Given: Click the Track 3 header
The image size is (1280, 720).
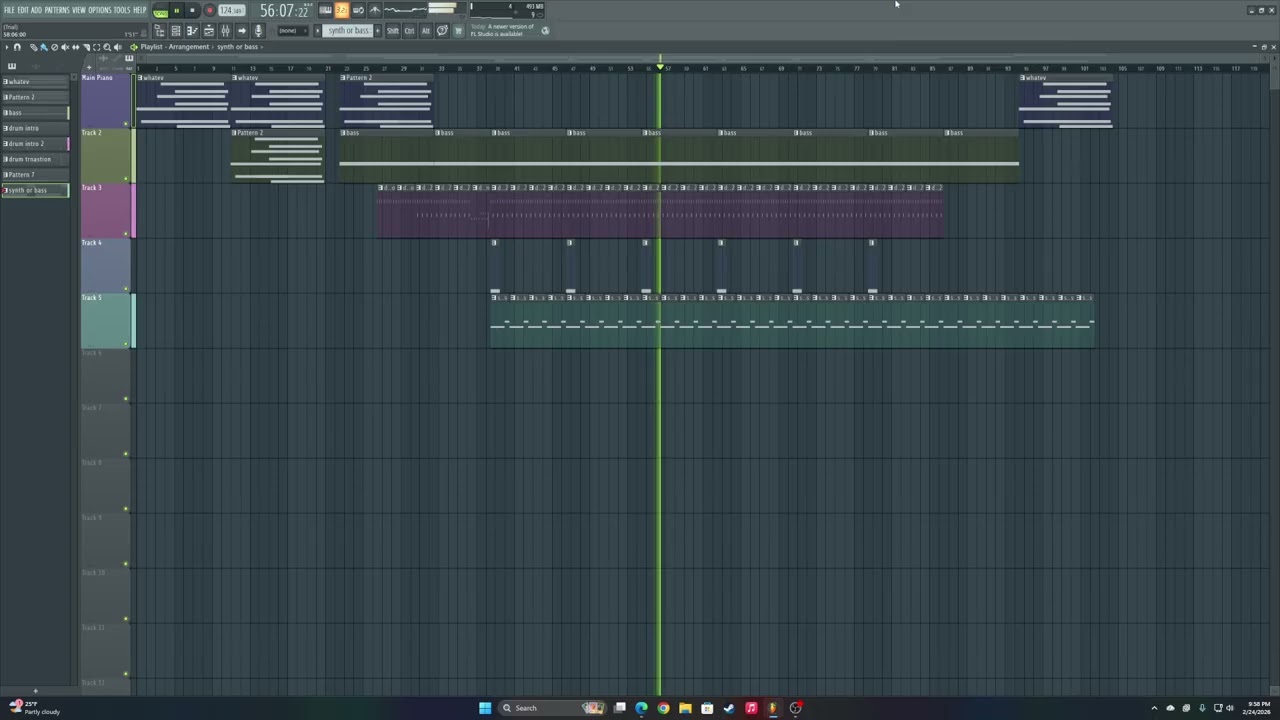Looking at the screenshot, I should tap(105, 210).
